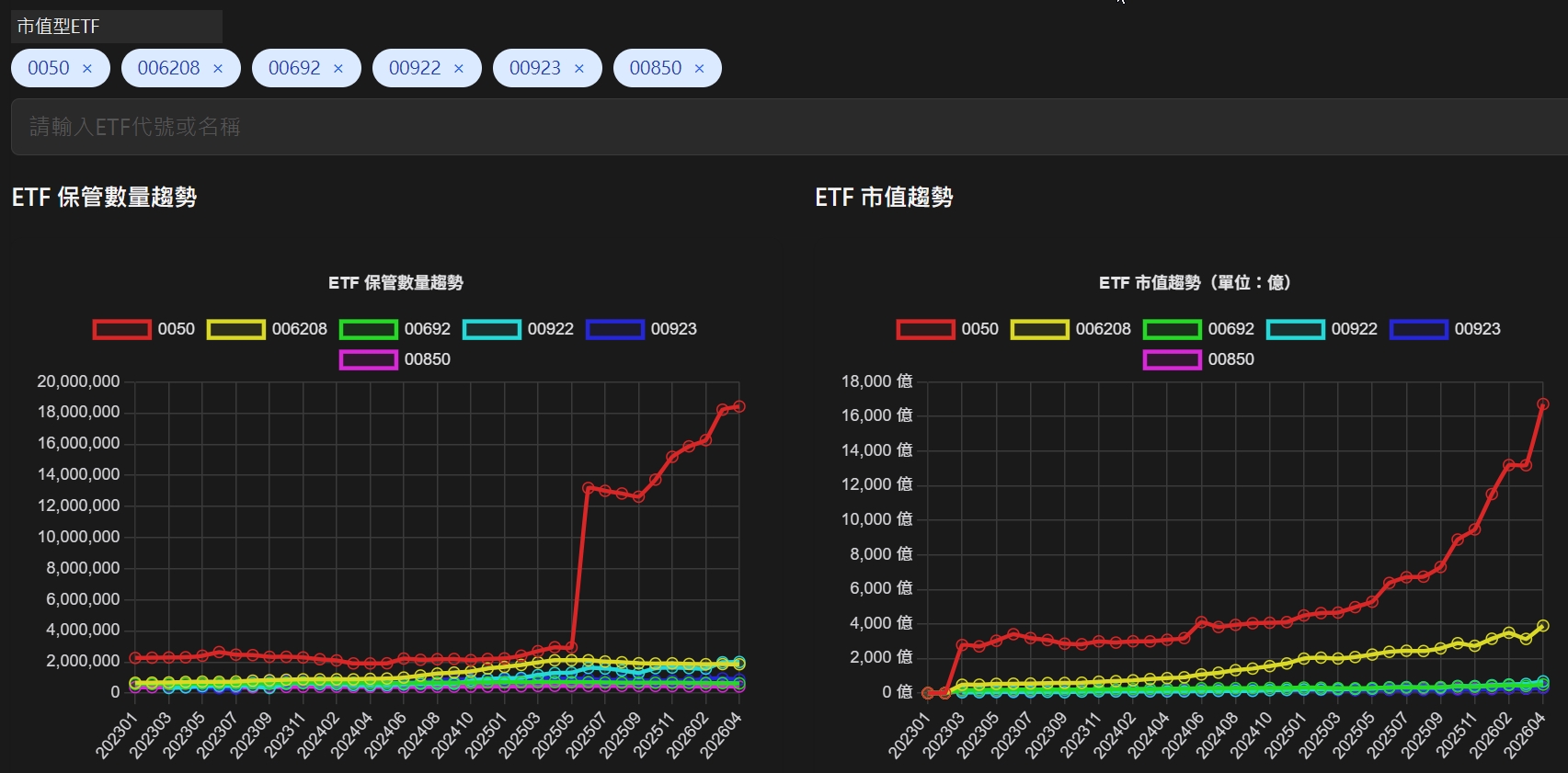Click the 10,000 億 y-axis label
Image resolution: width=1568 pixels, height=773 pixels.
click(x=876, y=518)
